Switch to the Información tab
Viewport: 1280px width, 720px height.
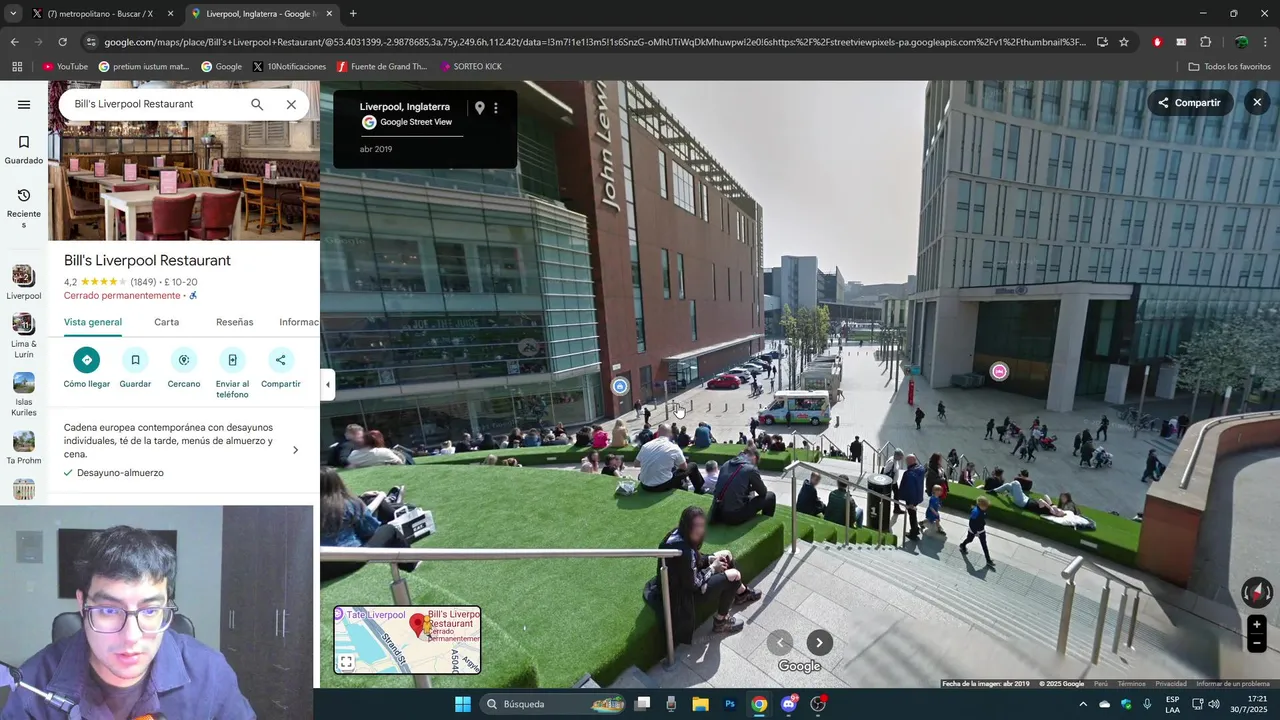coord(299,322)
